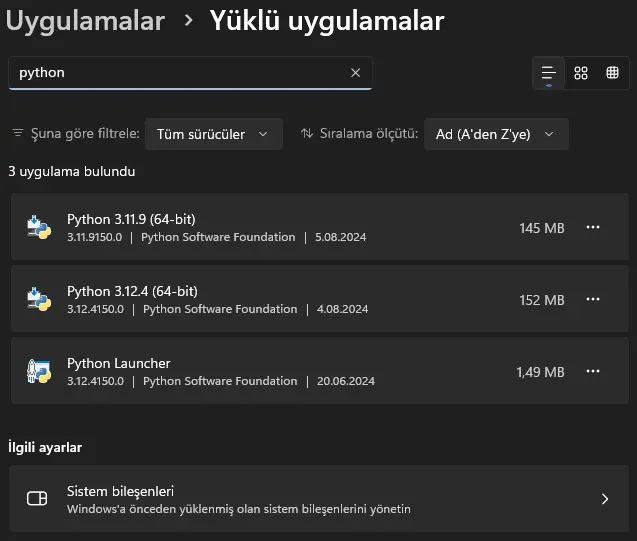Click the Python Launcher rocket icon
The image size is (637, 541).
click(x=39, y=371)
